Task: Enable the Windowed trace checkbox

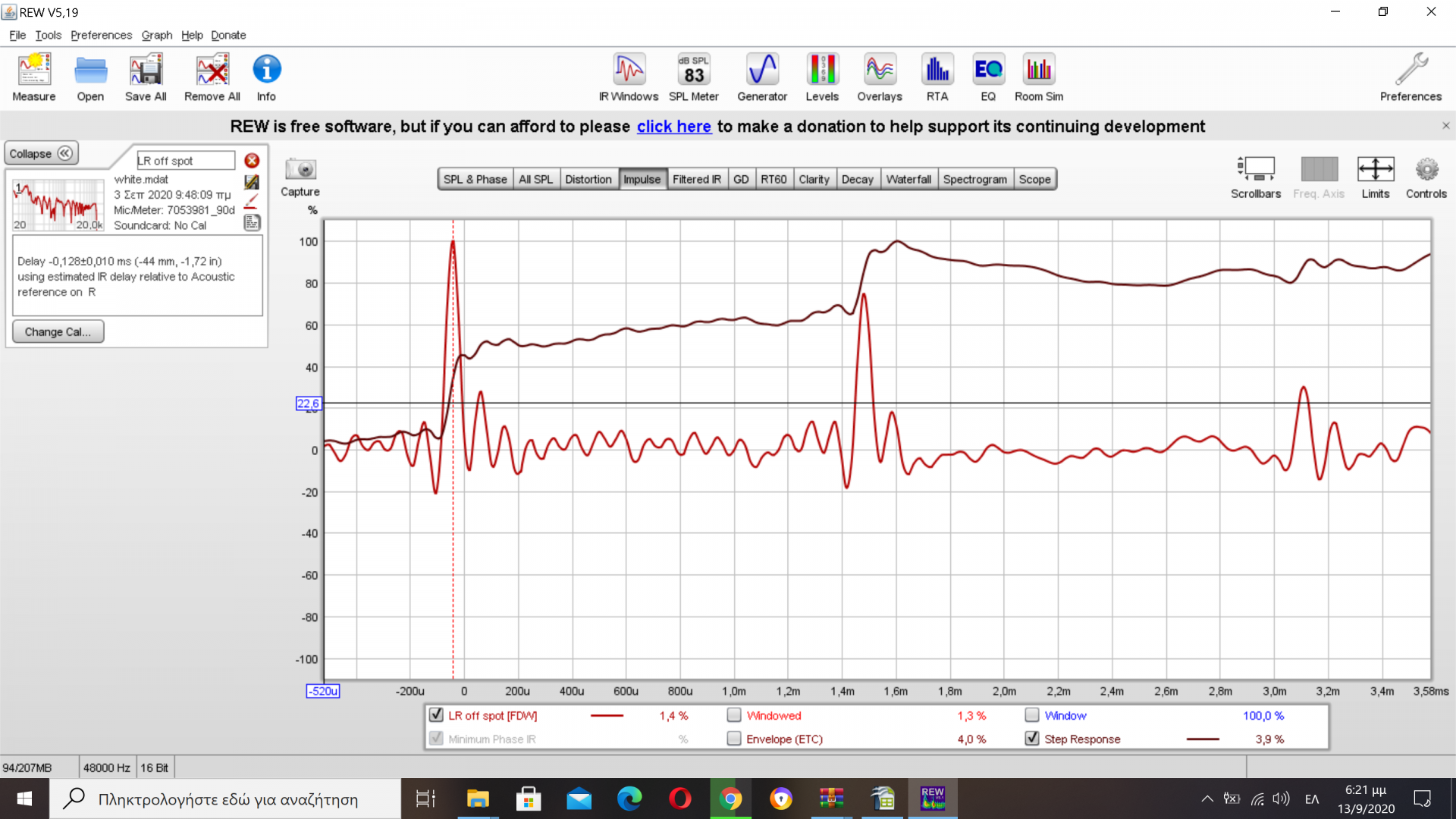Action: (x=734, y=715)
